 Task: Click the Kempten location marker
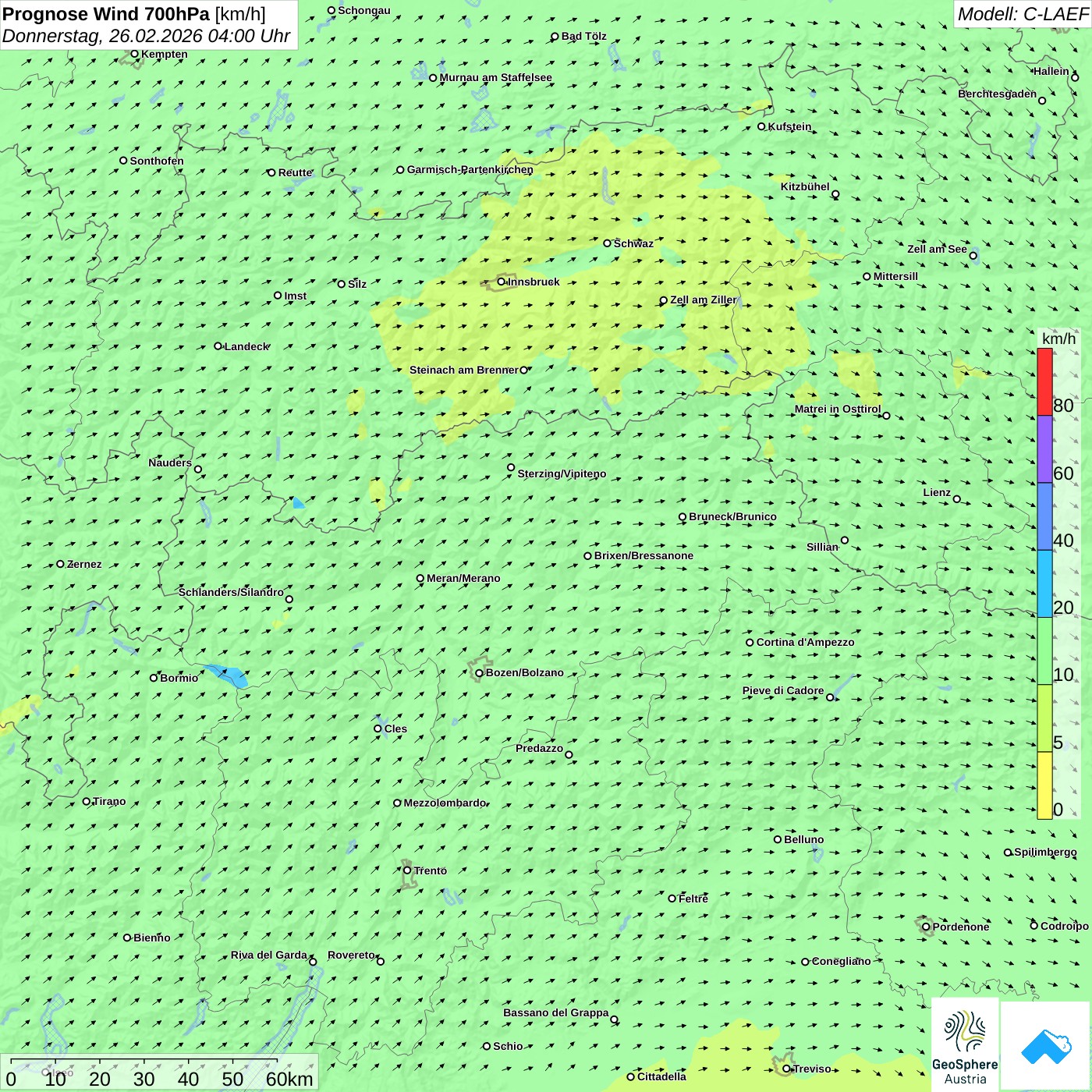tap(135, 54)
